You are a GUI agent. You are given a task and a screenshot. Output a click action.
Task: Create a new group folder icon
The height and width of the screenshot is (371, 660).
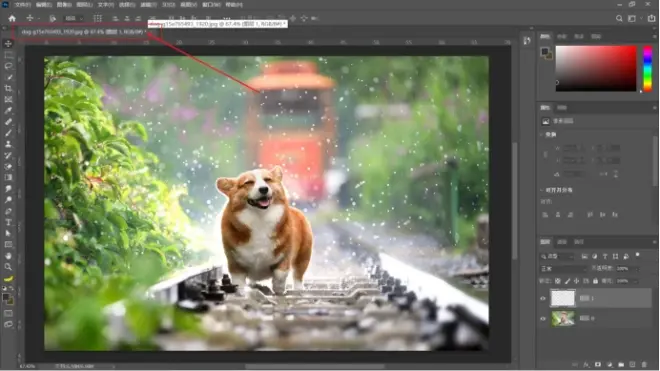(621, 365)
